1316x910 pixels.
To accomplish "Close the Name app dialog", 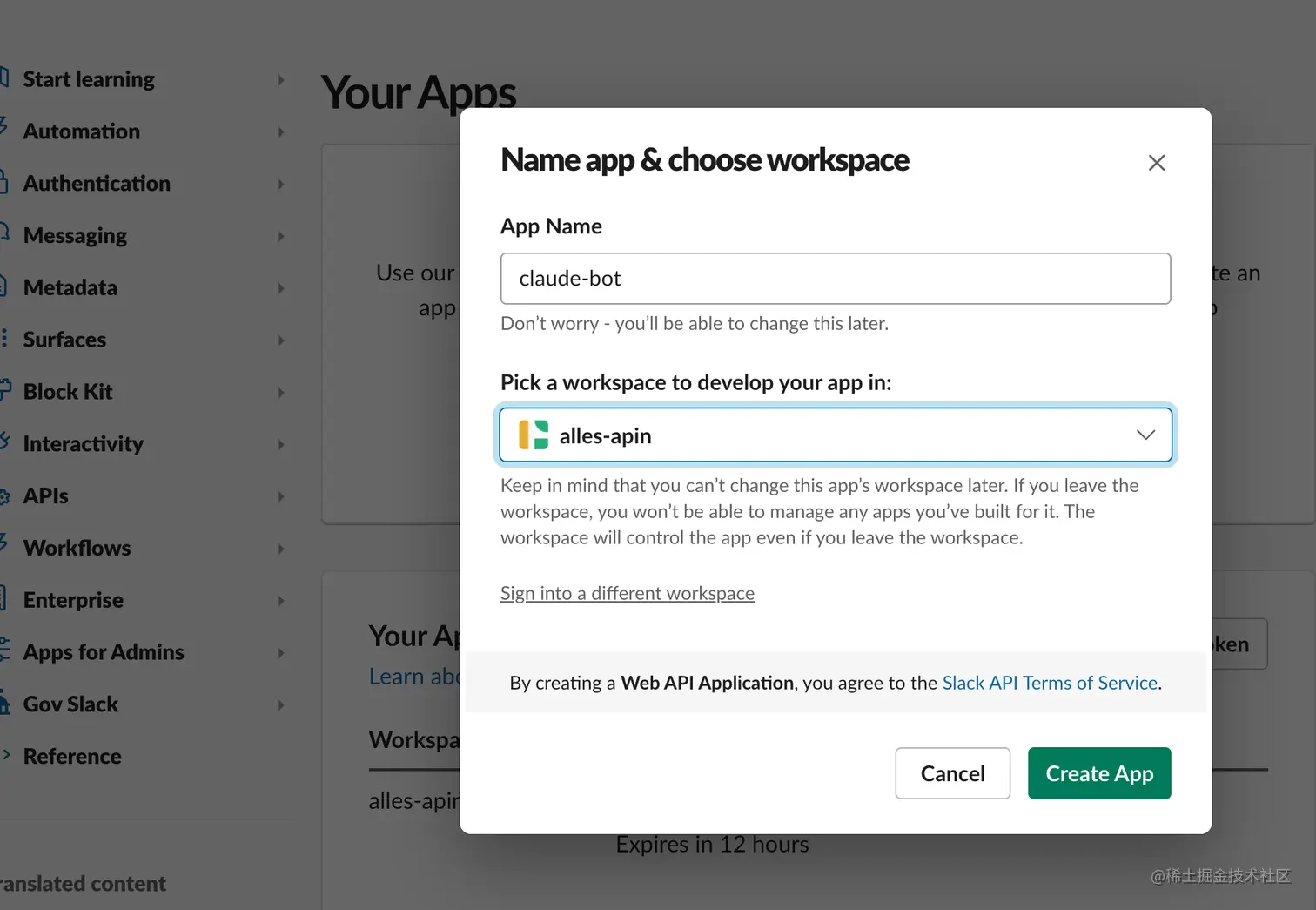I will (x=1156, y=163).
